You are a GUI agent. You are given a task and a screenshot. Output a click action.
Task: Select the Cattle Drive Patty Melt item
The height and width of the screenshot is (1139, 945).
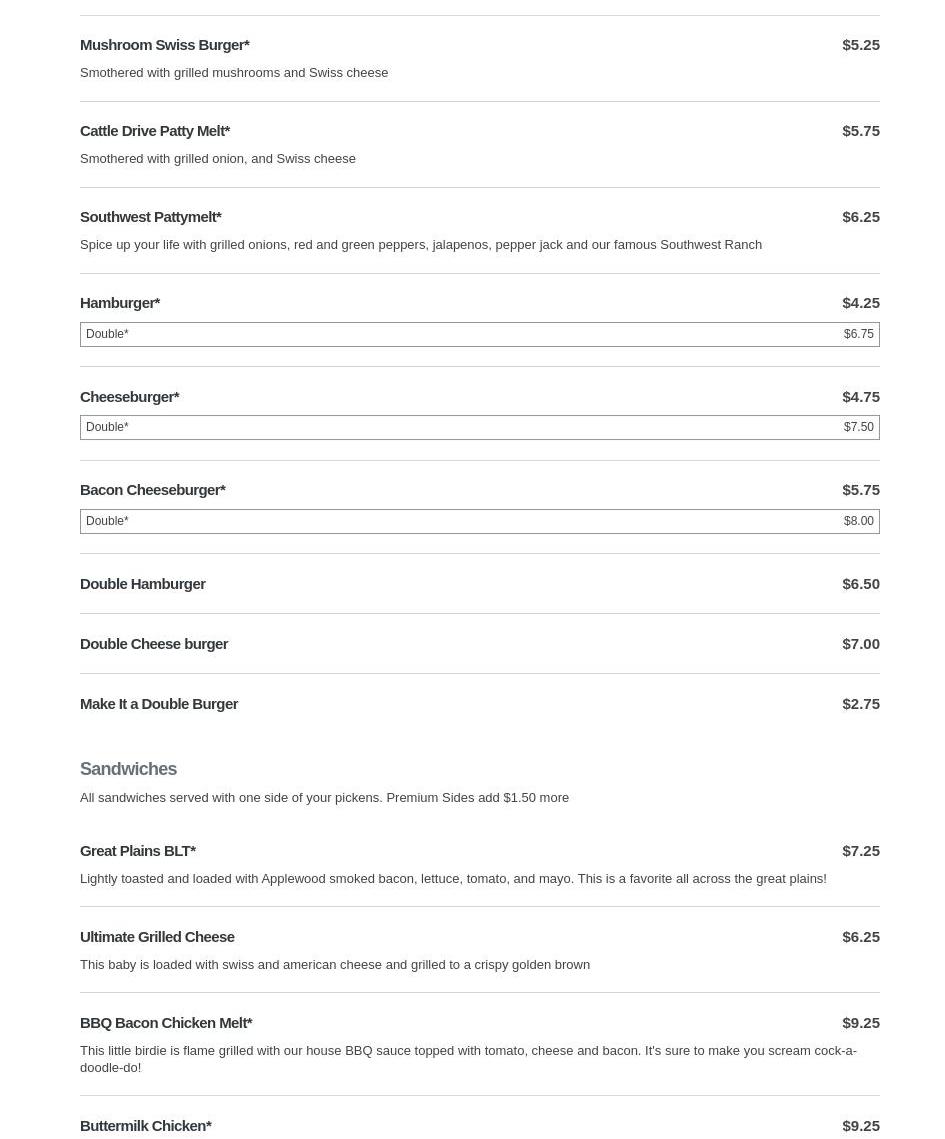coord(155,131)
